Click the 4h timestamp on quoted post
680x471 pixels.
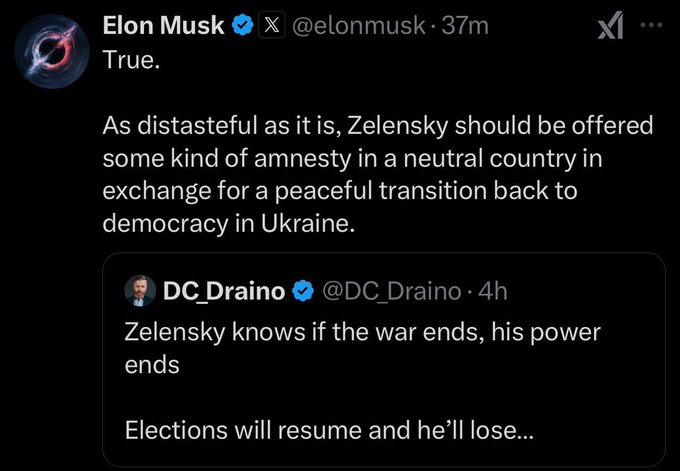495,291
